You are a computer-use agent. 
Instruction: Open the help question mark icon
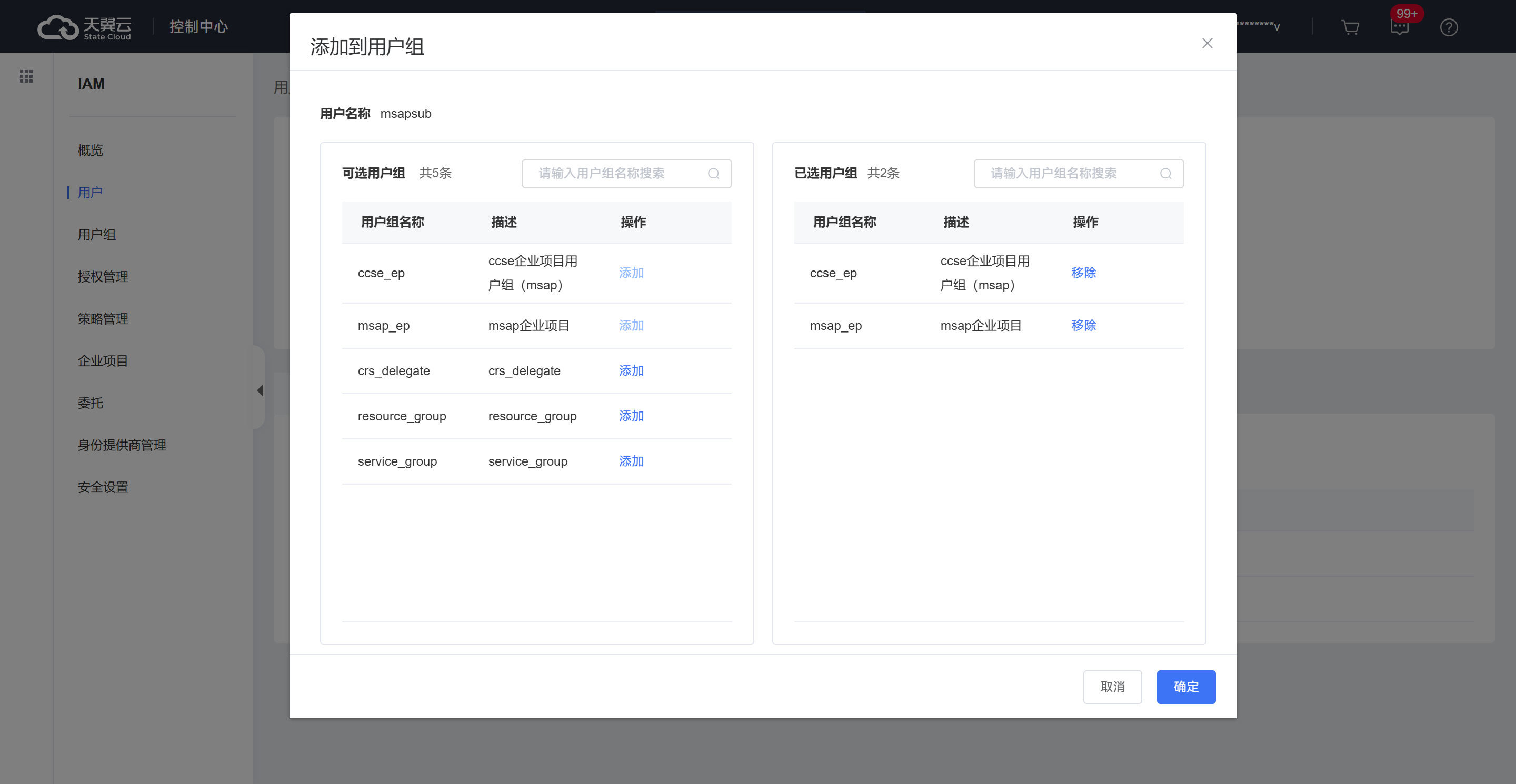[x=1448, y=27]
